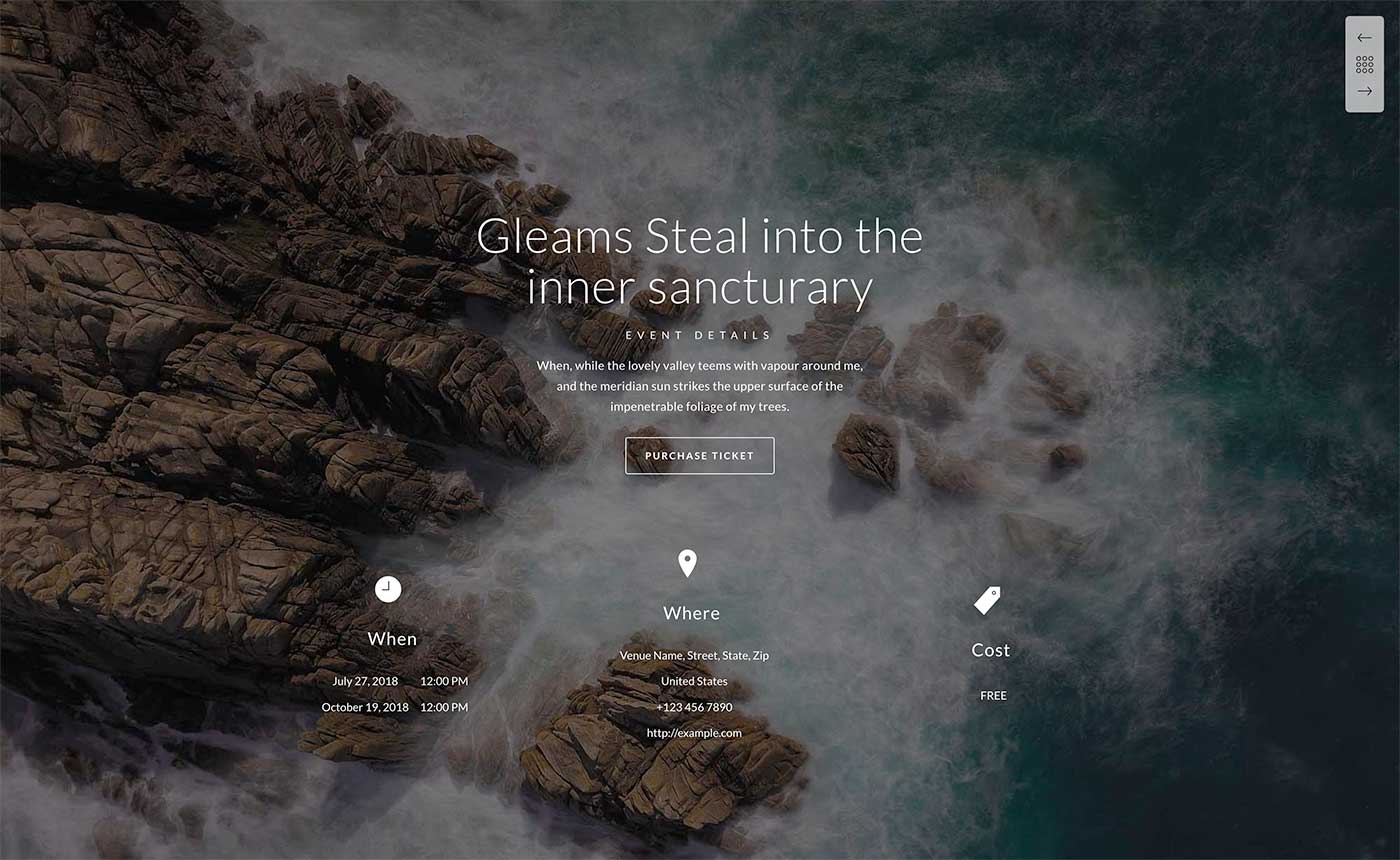The height and width of the screenshot is (860, 1400).
Task: Click the map pin location icon
Action: coord(687,563)
